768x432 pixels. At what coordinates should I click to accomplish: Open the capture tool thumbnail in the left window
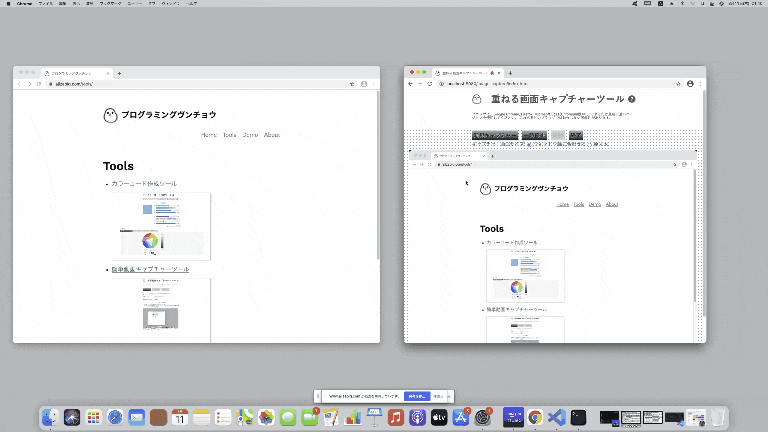pyautogui.click(x=162, y=311)
